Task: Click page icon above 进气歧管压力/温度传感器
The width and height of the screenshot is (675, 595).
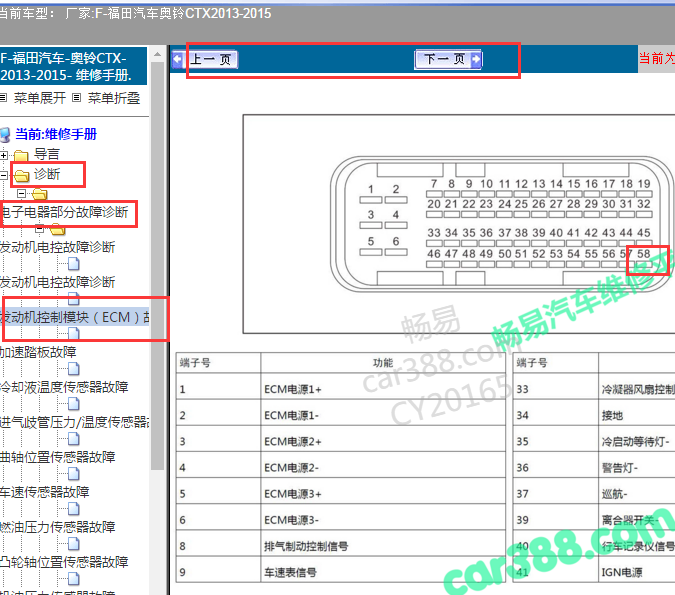Action: click(74, 403)
